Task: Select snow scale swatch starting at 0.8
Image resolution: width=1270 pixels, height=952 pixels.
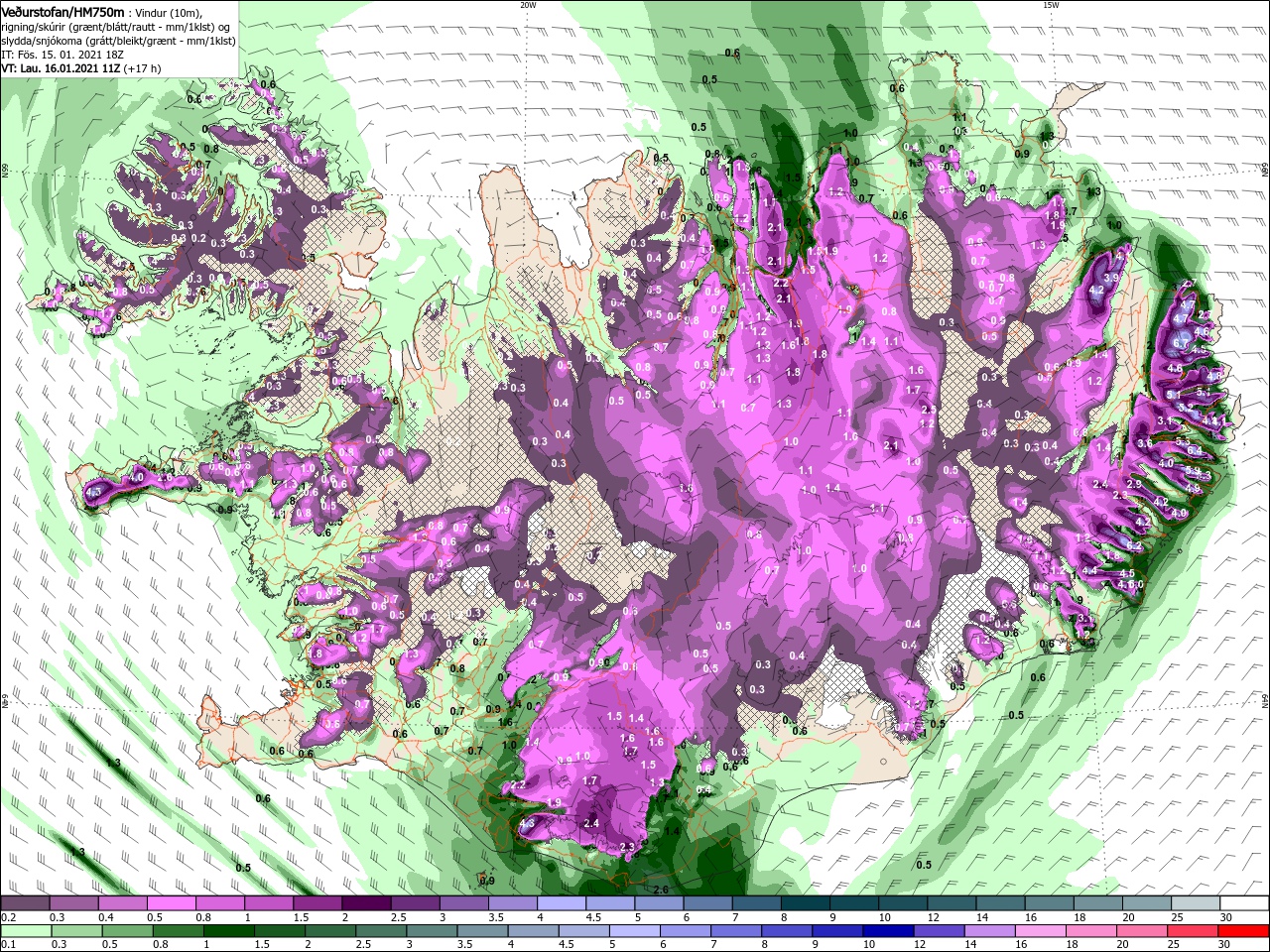Action: [x=219, y=903]
